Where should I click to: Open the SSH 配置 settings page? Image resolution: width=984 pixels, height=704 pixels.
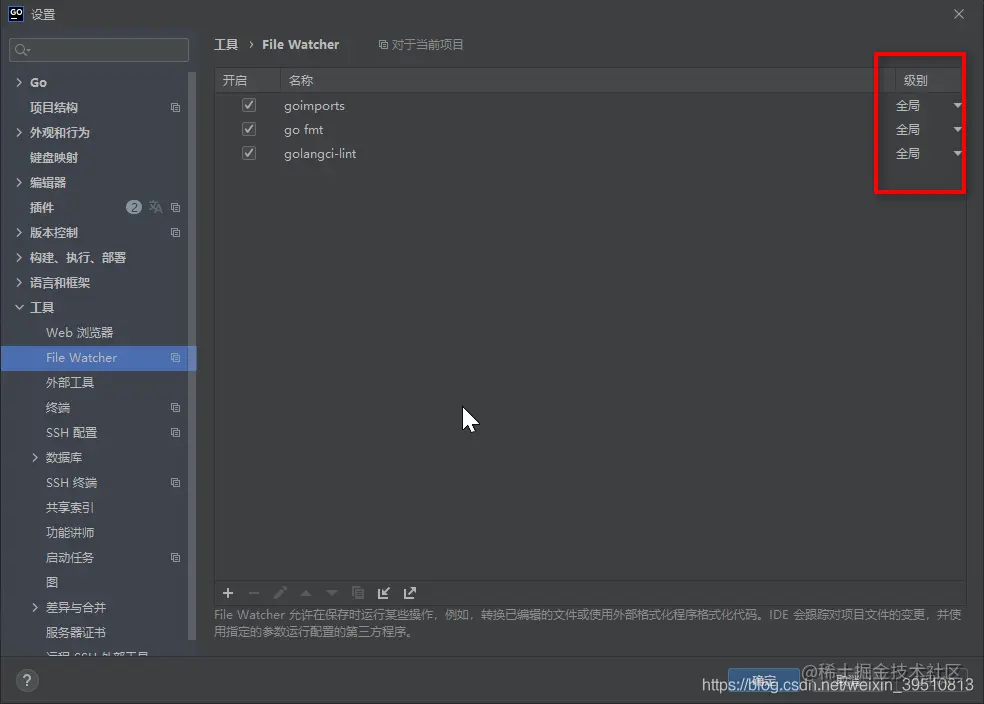70,432
